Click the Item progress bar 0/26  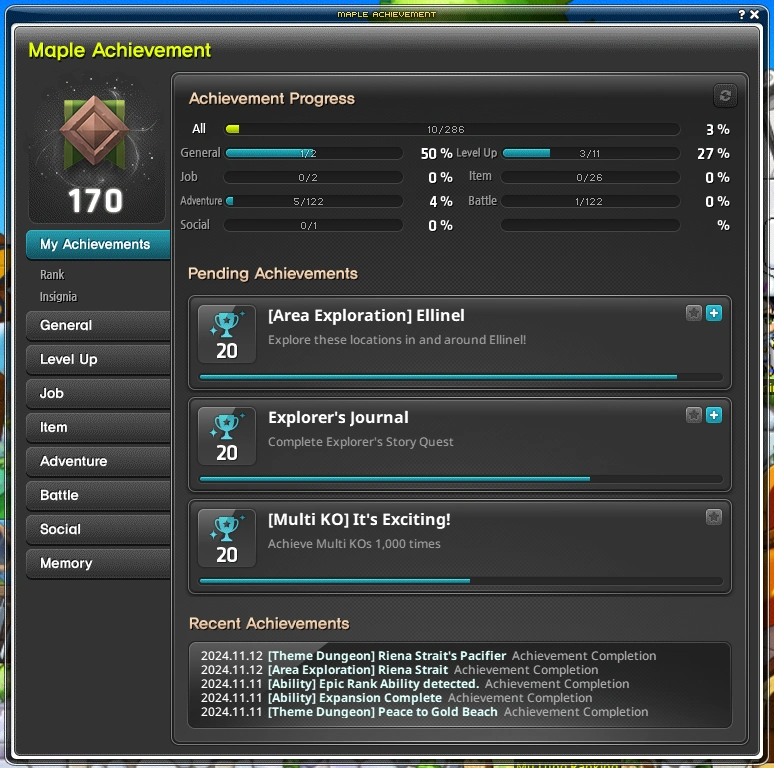590,177
